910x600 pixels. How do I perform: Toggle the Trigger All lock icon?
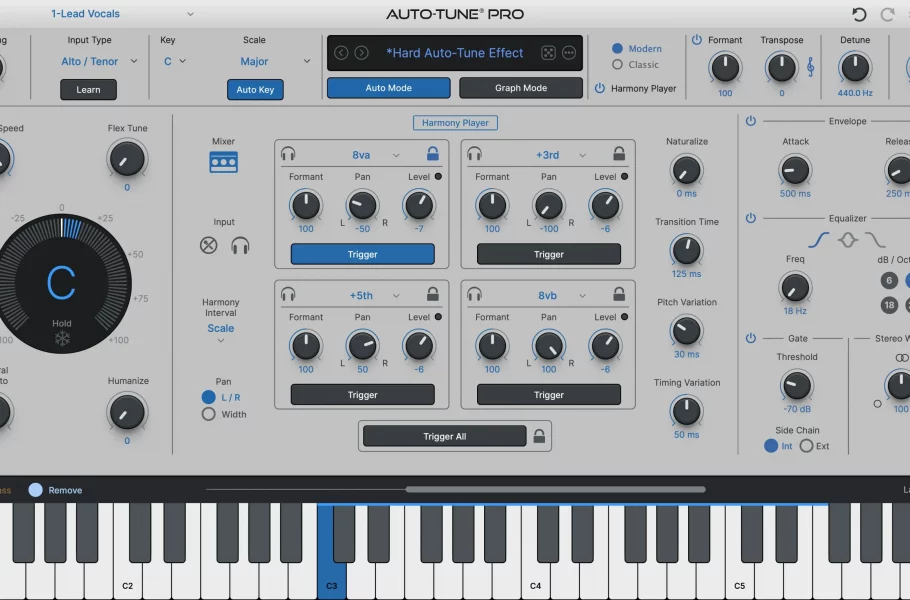tap(539, 436)
